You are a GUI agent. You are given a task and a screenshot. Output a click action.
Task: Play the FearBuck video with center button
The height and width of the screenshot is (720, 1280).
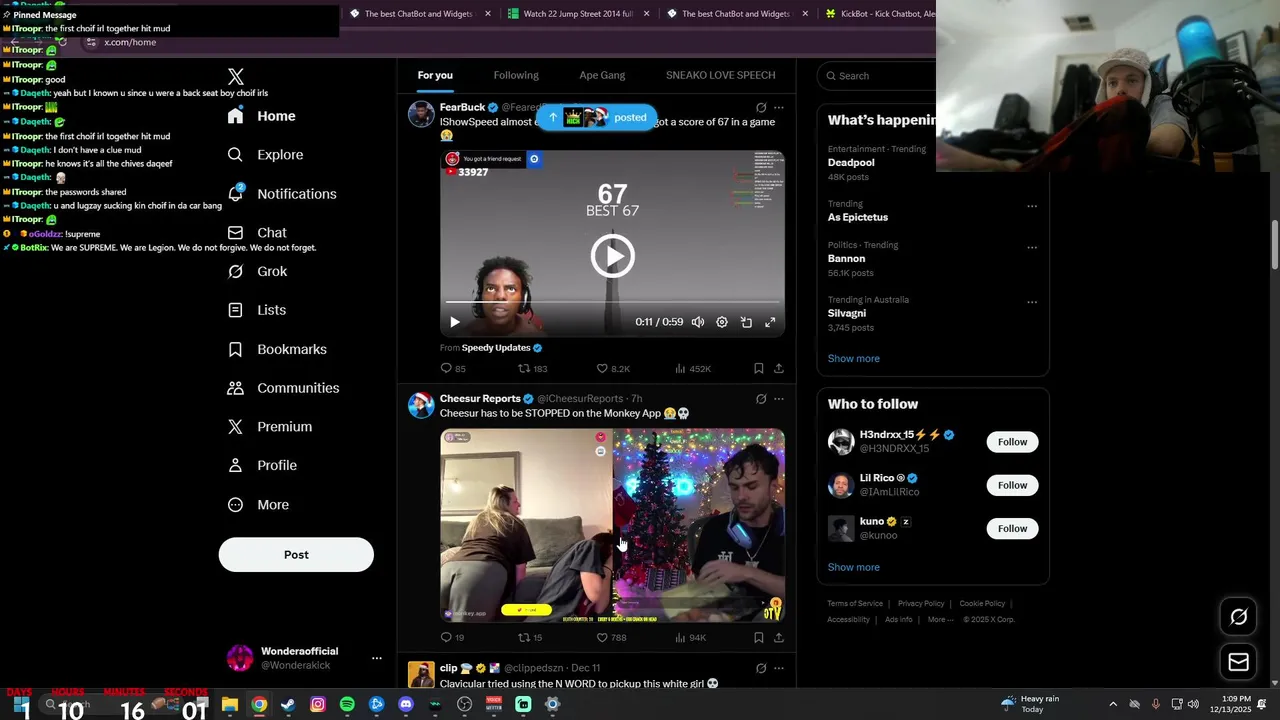[x=612, y=256]
